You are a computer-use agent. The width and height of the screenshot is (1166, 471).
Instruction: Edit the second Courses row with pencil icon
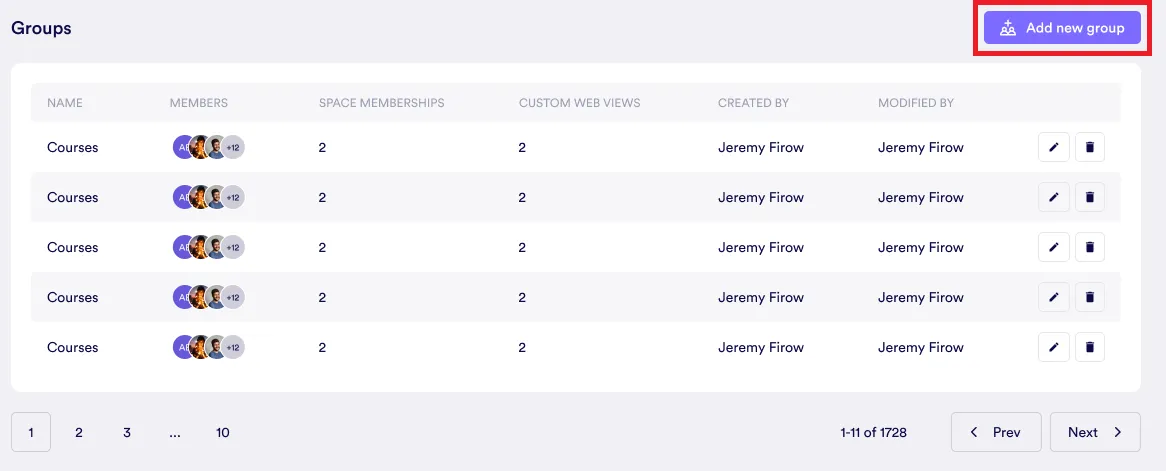[1053, 197]
